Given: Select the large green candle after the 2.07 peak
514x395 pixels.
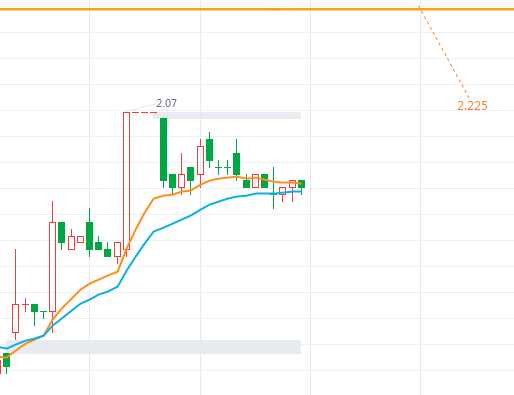Looking at the screenshot, I should (163, 152).
